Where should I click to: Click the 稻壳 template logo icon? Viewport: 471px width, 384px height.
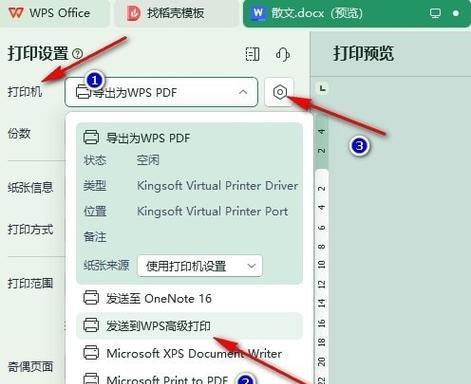tap(134, 13)
